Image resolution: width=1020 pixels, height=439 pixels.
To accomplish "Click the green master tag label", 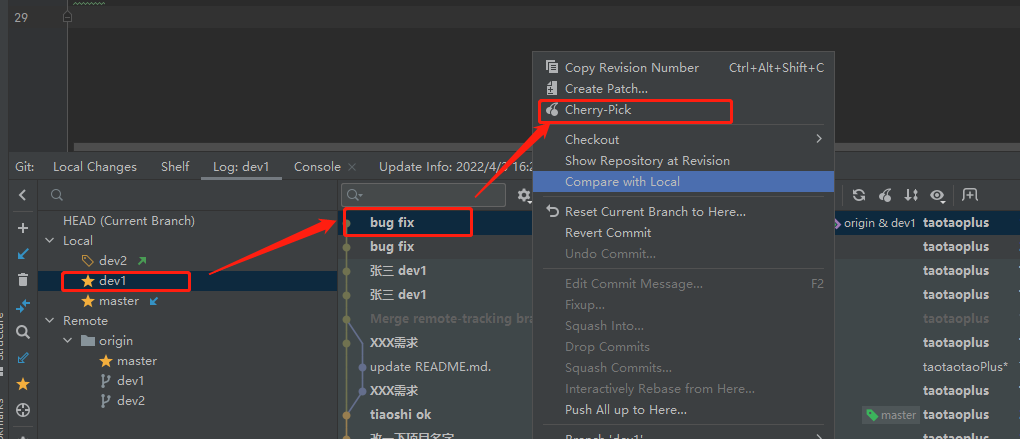I will [891, 415].
